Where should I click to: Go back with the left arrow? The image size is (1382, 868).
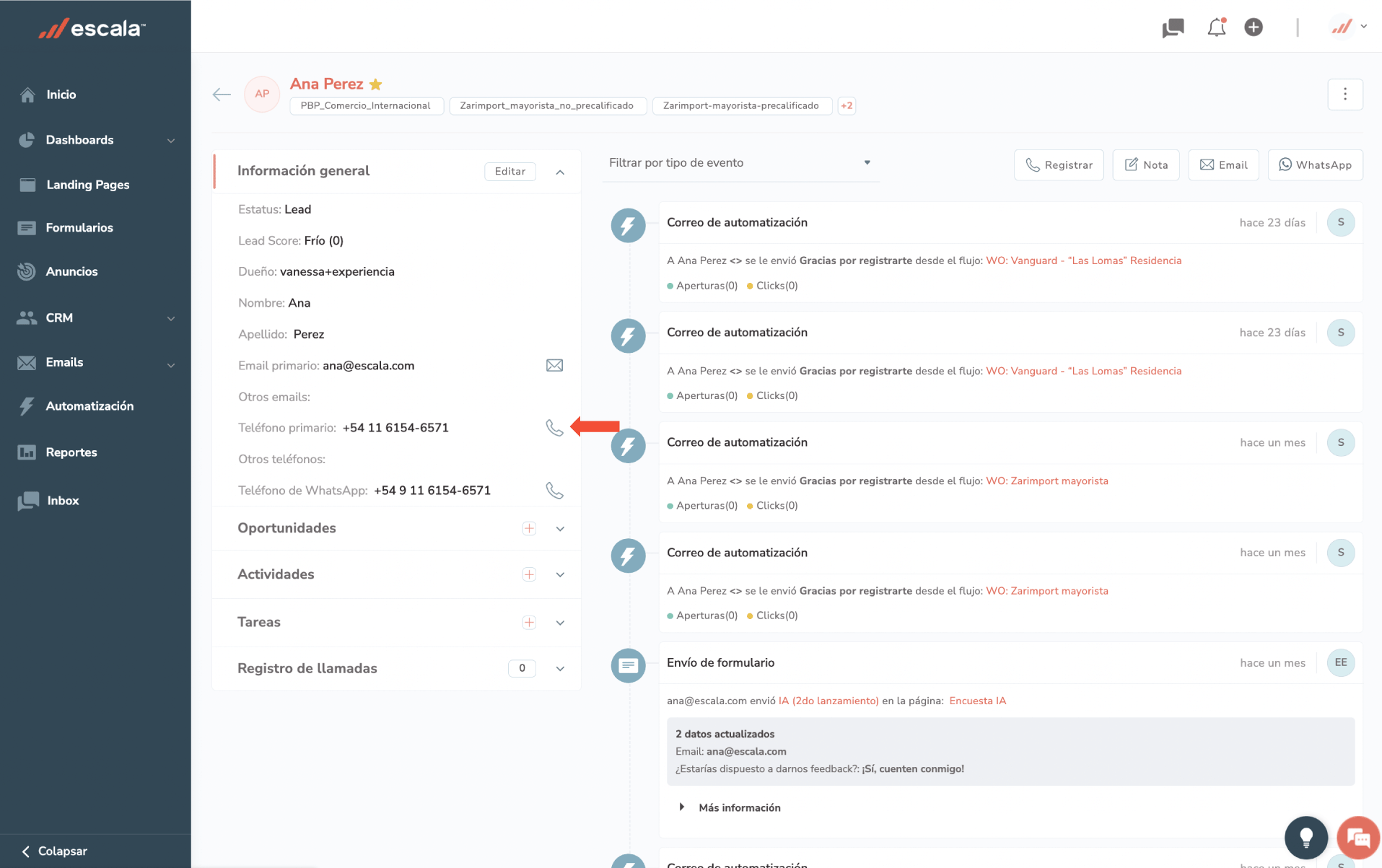222,95
